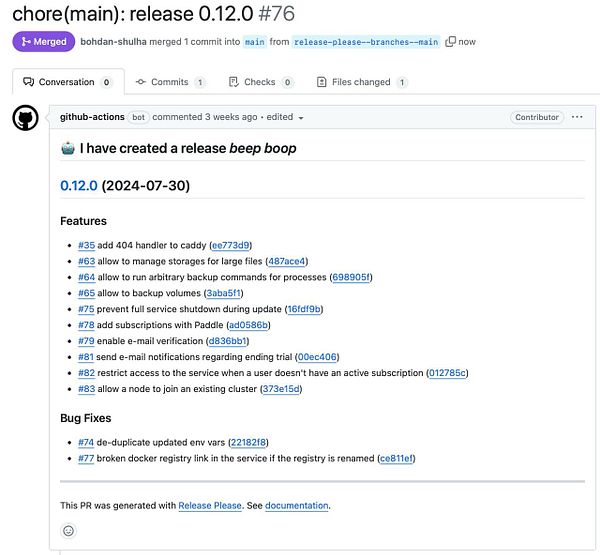600x555 pixels.
Task: Open the release-please--branches--main branch link
Action: [366, 42]
